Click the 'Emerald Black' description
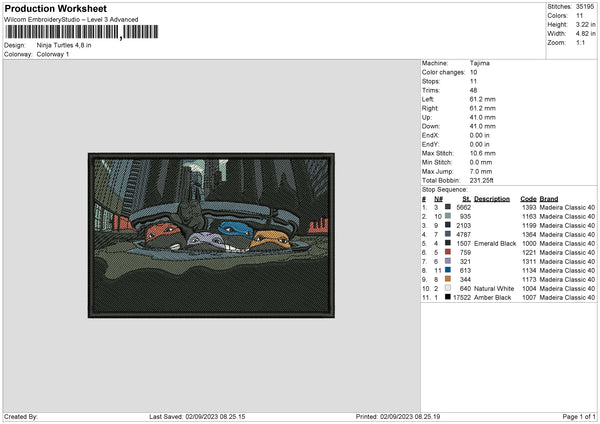600x424 pixels. [495, 243]
